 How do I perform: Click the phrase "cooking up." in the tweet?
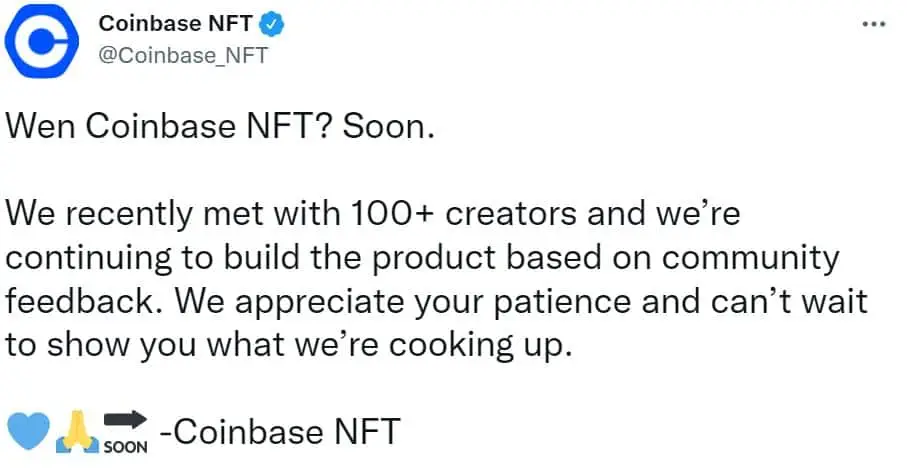point(480,346)
